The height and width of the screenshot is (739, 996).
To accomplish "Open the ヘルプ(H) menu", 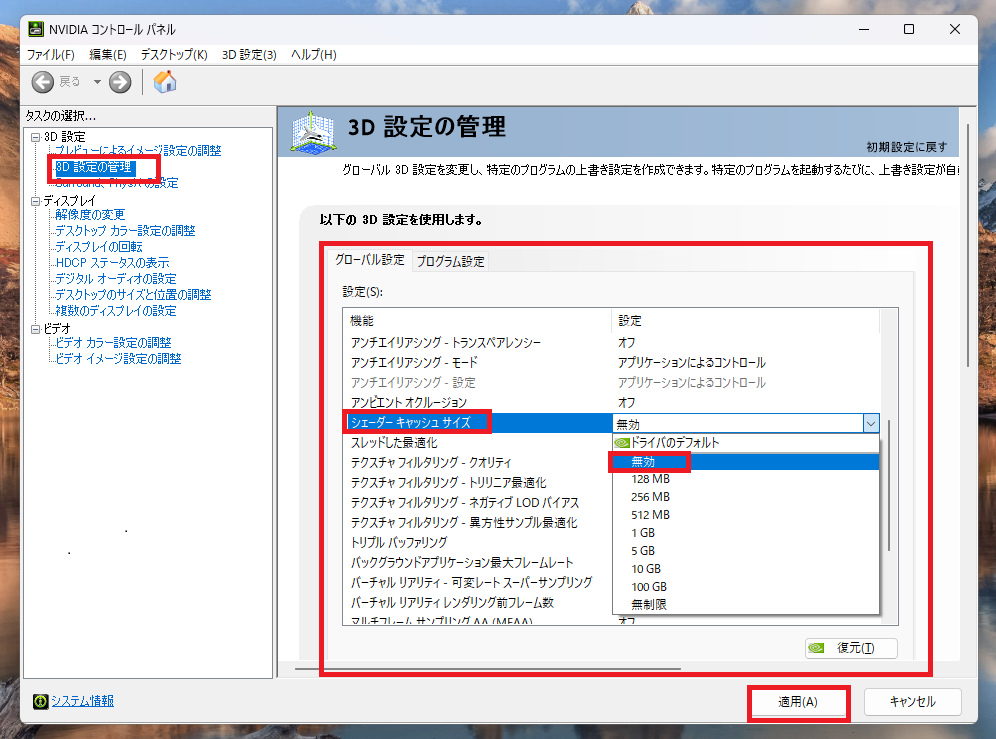I will point(313,54).
